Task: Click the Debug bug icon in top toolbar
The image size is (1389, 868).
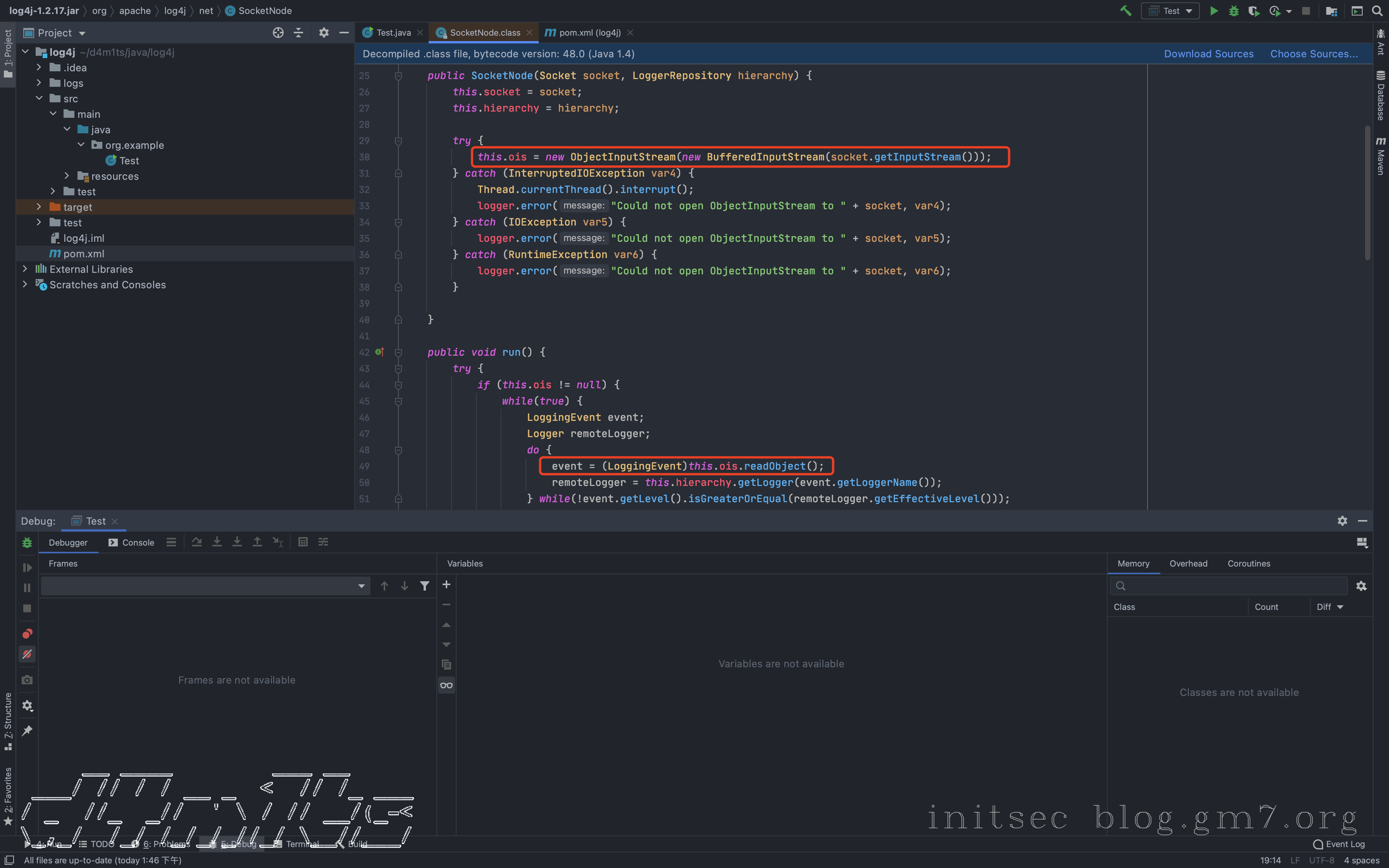Action: point(1234,11)
